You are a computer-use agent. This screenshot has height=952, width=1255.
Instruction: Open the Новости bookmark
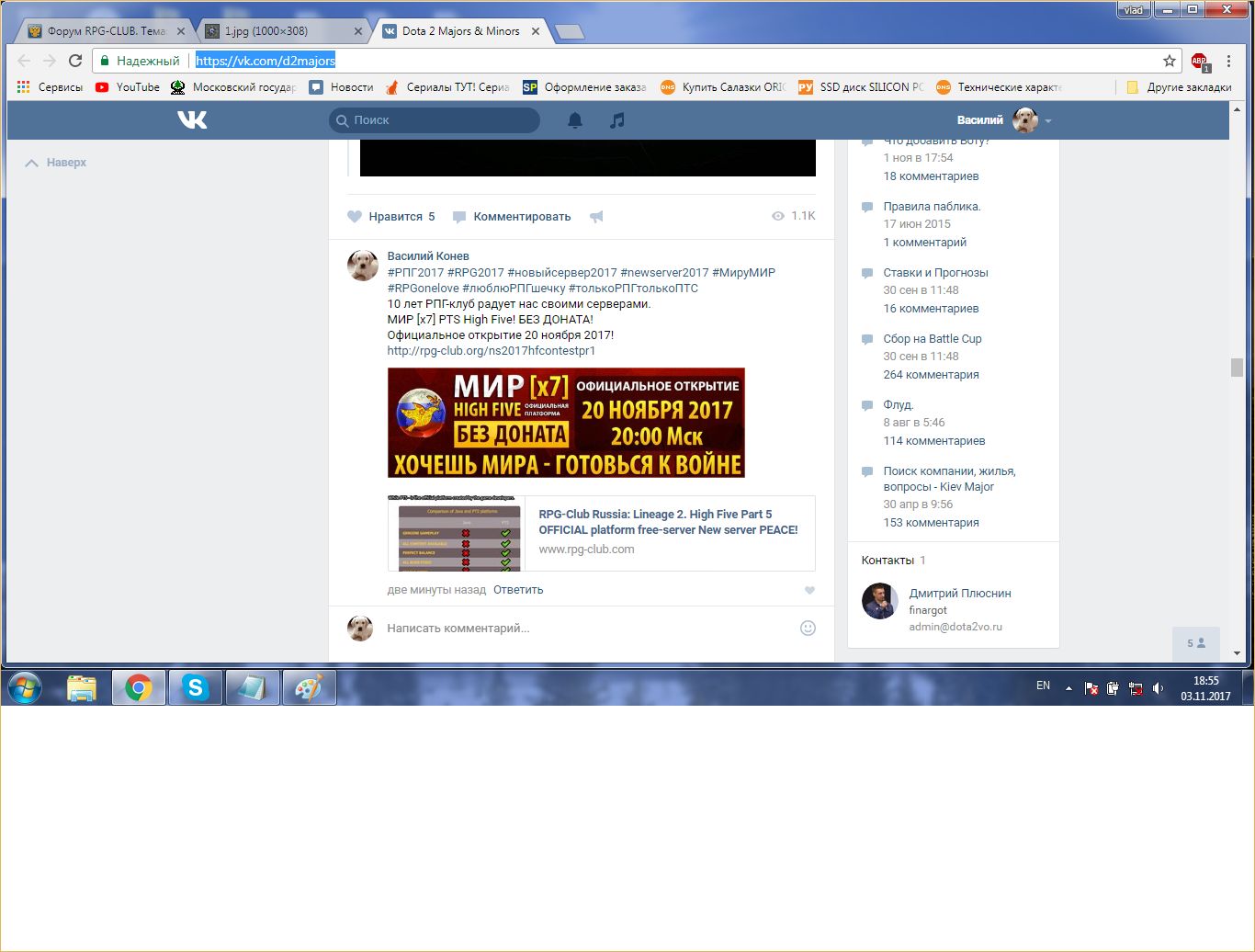341,87
